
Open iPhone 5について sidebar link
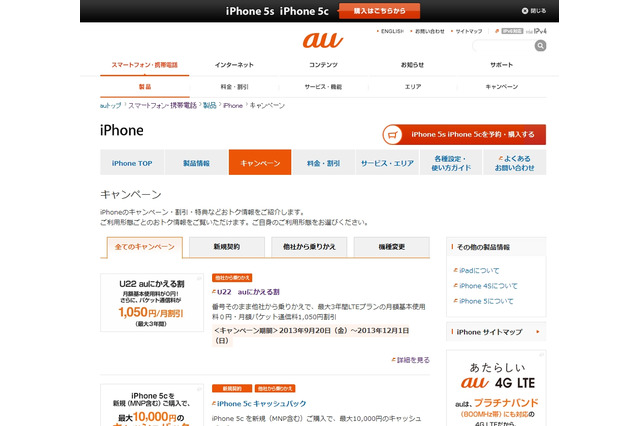pyautogui.click(x=486, y=301)
